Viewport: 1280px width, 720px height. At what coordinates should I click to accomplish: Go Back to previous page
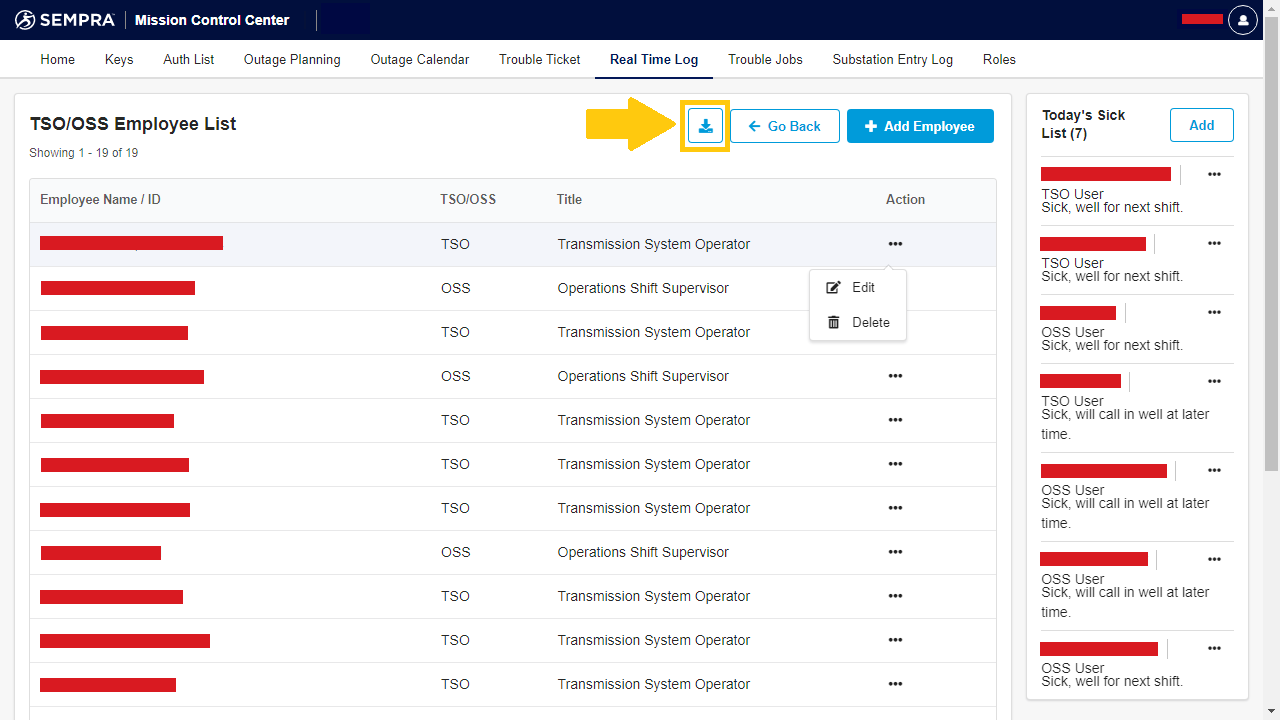pos(784,126)
